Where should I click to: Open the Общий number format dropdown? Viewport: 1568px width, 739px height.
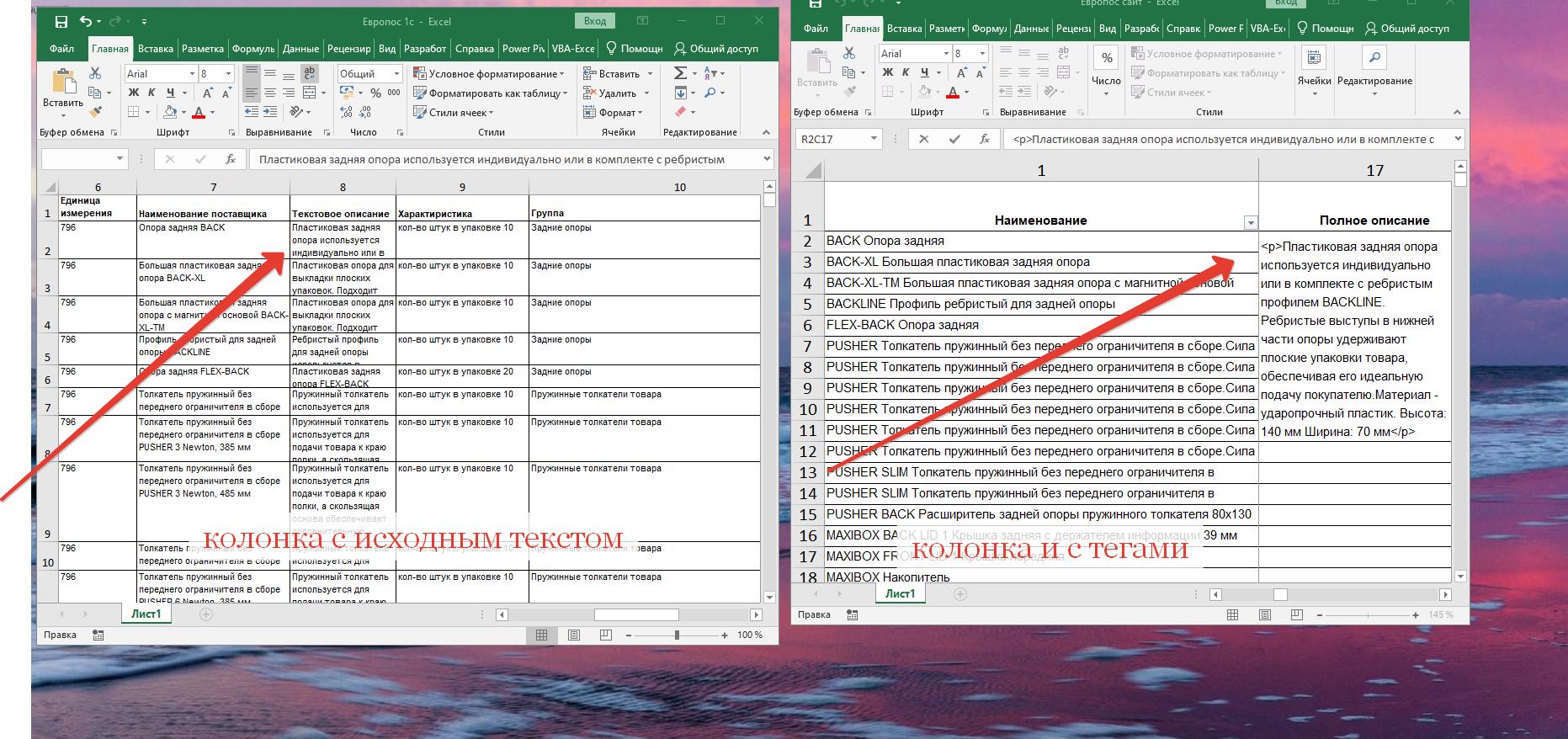click(x=396, y=73)
